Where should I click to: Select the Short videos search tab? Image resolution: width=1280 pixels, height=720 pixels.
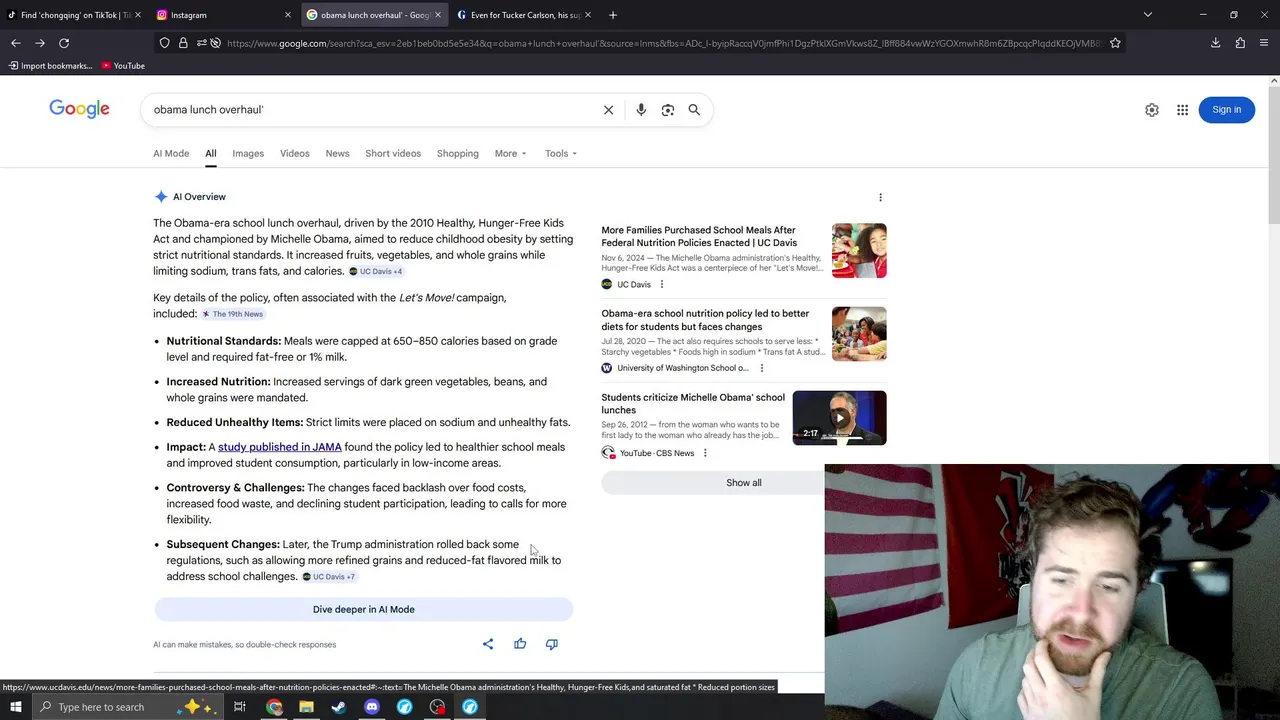coord(393,153)
